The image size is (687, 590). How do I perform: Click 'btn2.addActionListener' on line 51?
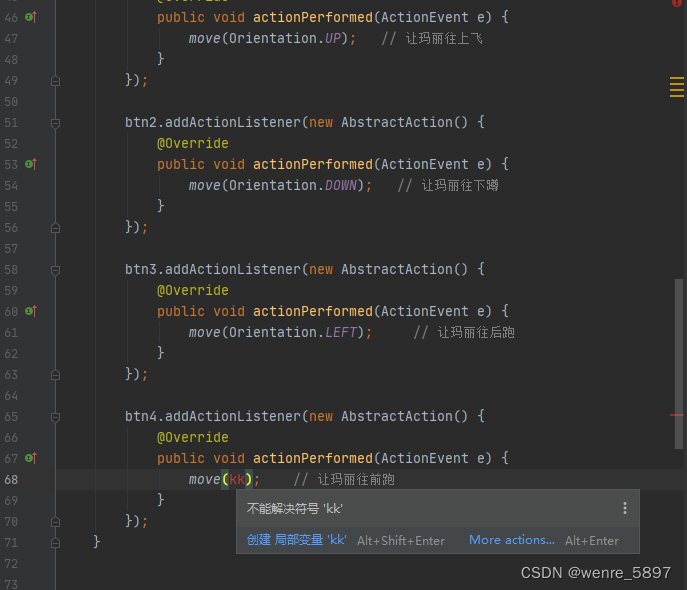point(212,122)
